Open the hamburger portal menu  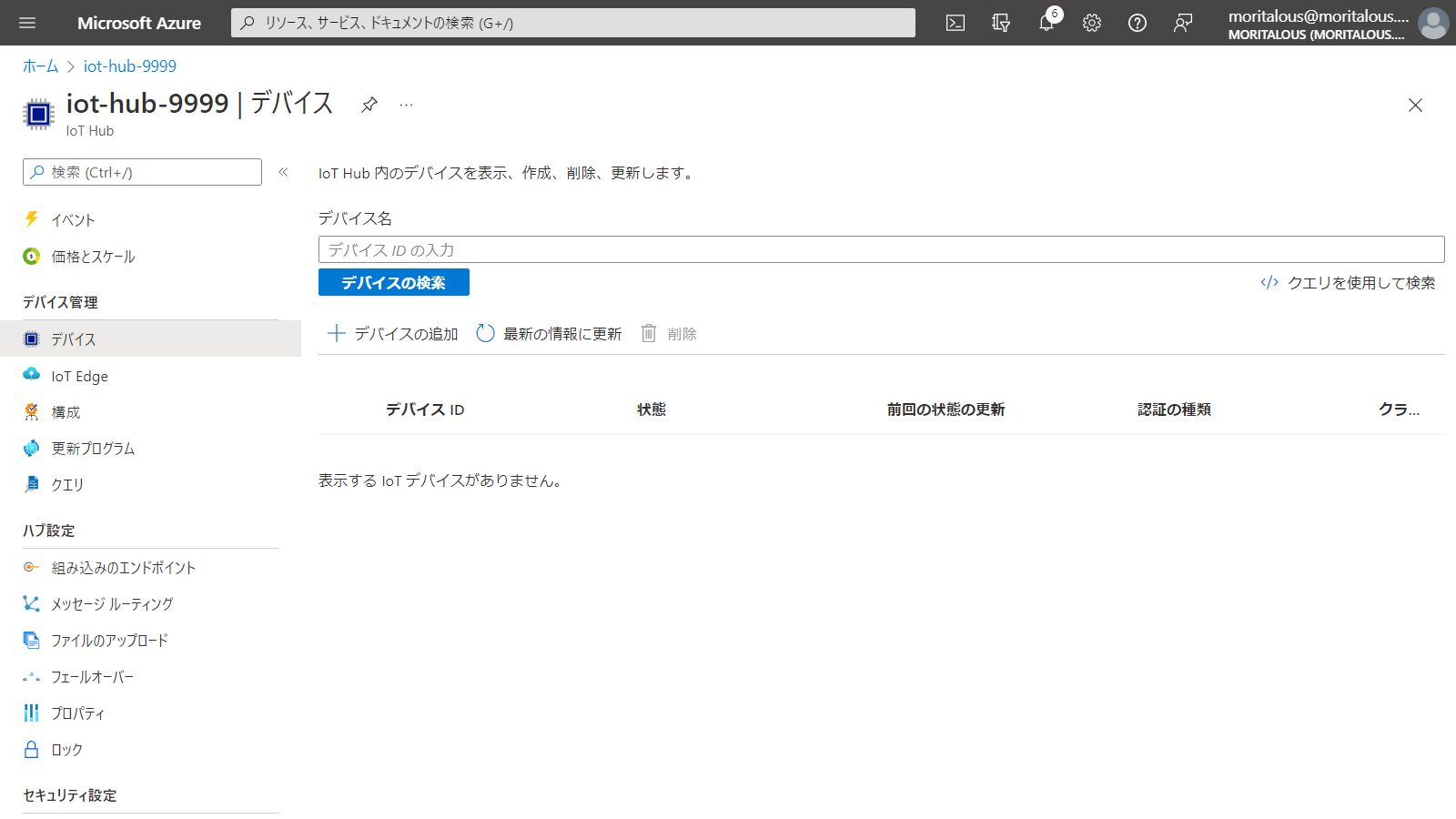27,23
